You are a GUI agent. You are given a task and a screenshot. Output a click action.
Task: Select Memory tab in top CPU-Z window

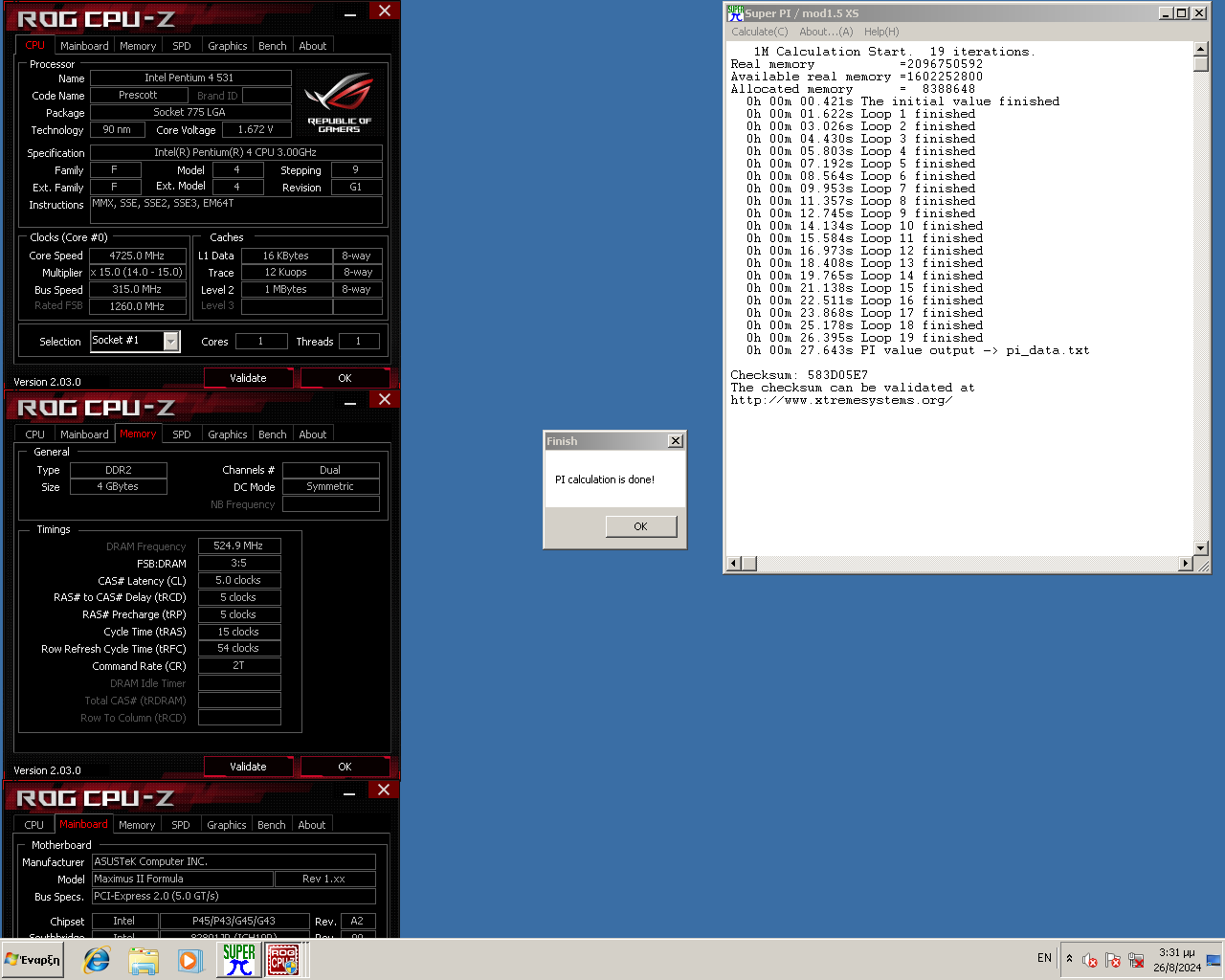pyautogui.click(x=138, y=46)
